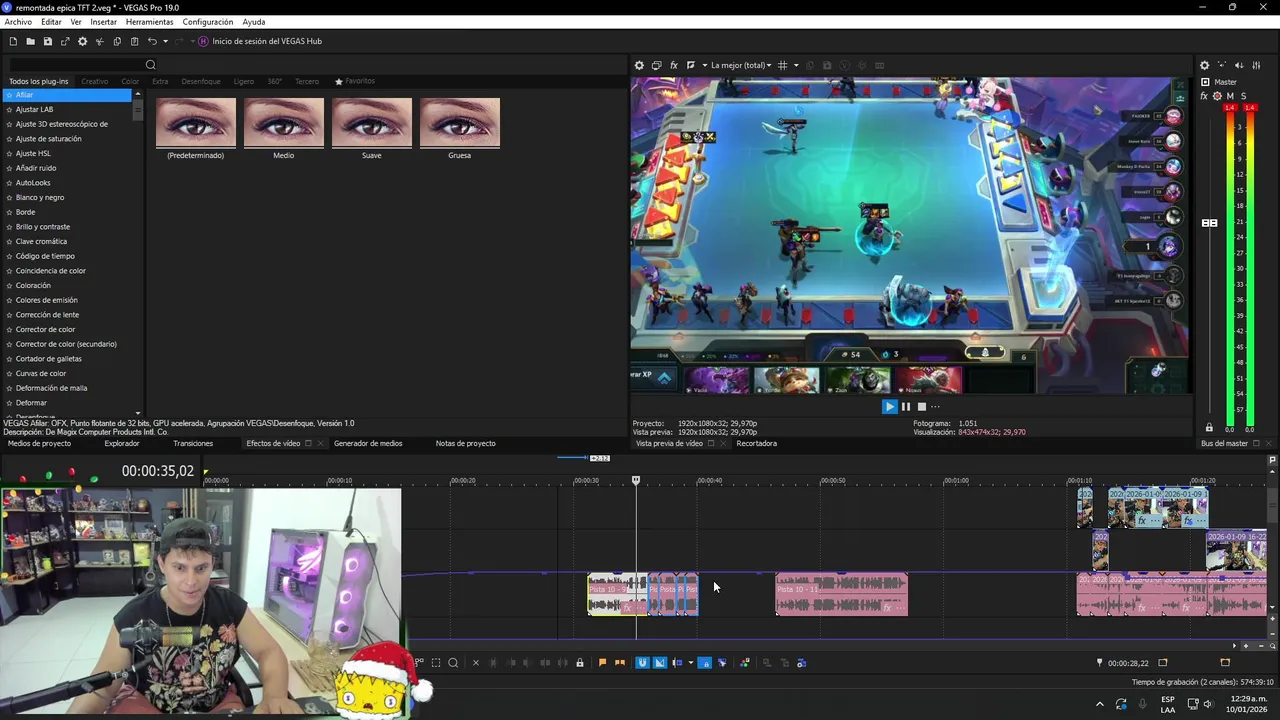Insert a marker with the orange flag icon
Viewport: 1280px width, 720px height.
point(602,662)
